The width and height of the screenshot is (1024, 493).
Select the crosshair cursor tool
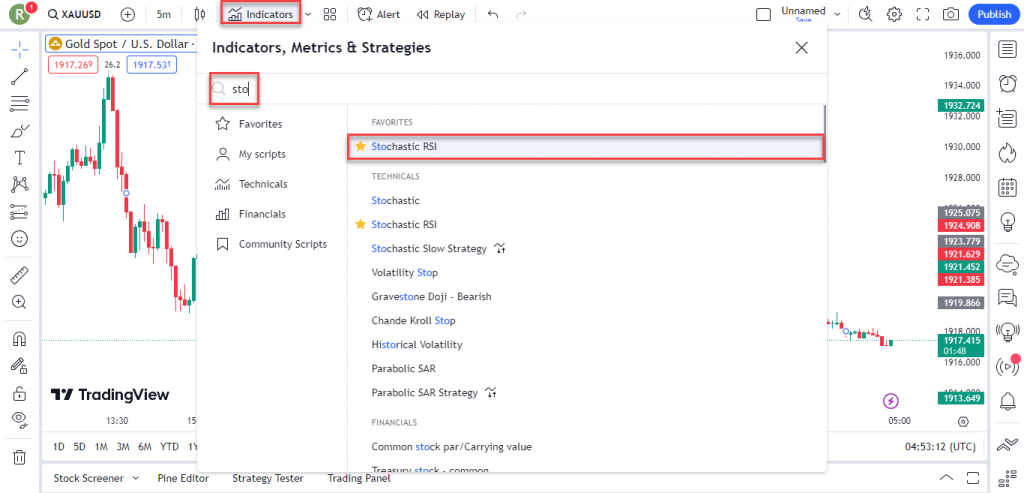[x=20, y=49]
